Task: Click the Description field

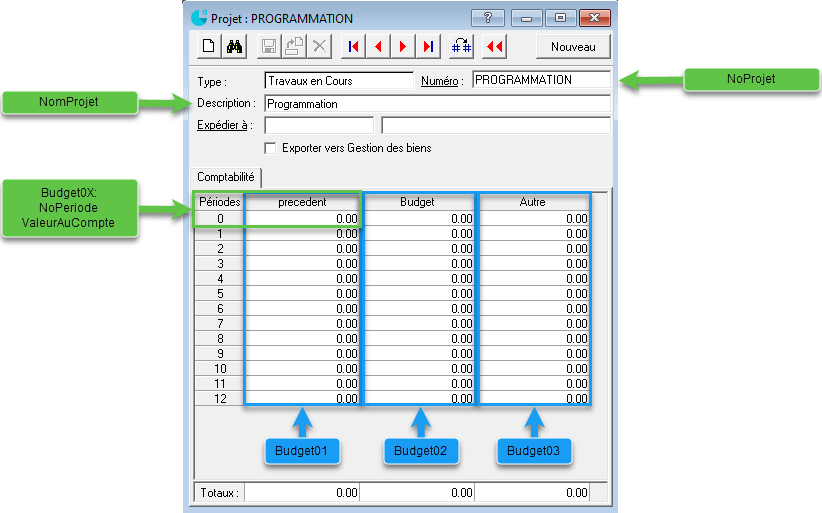Action: click(437, 103)
